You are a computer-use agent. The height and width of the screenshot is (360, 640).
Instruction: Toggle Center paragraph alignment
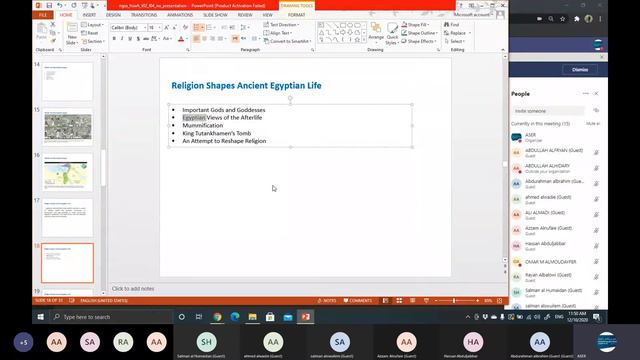[x=204, y=38]
